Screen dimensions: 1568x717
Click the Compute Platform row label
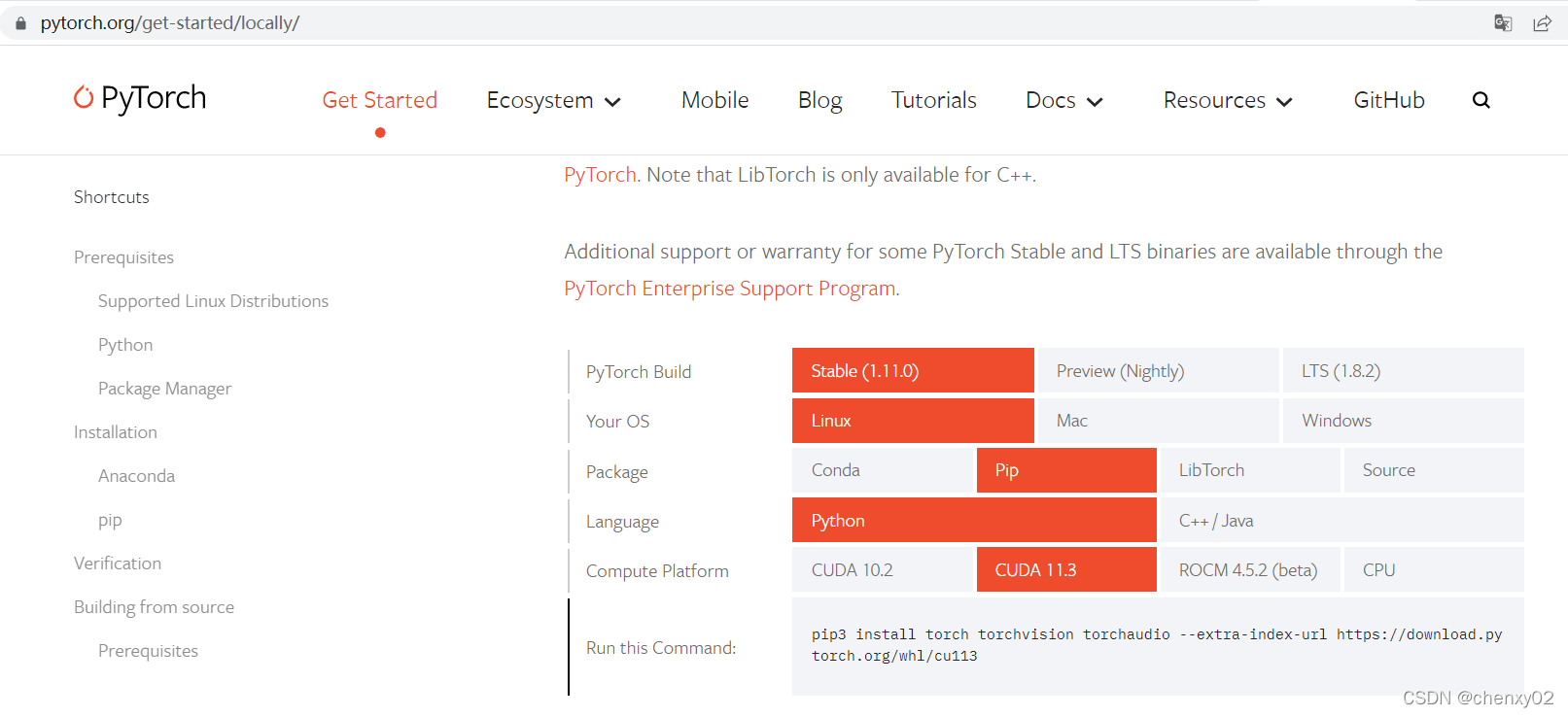(x=657, y=571)
